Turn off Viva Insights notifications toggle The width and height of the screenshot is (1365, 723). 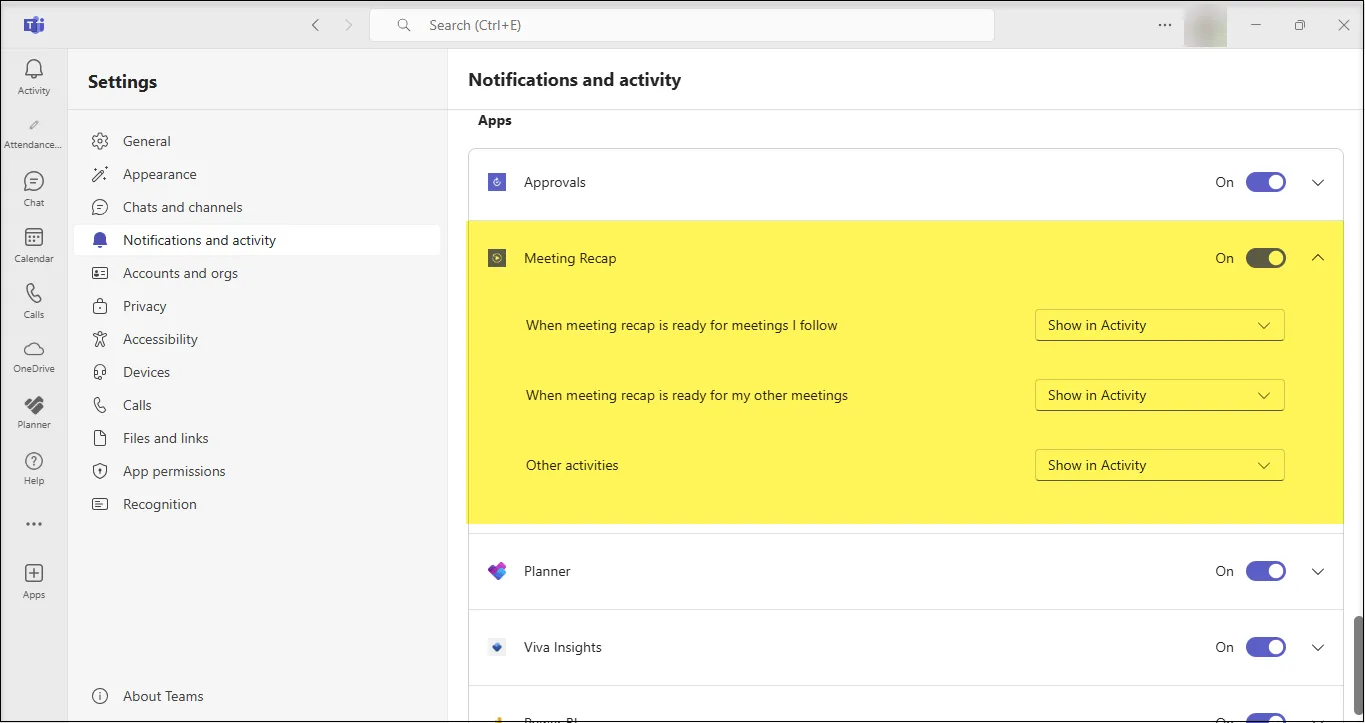[1266, 647]
